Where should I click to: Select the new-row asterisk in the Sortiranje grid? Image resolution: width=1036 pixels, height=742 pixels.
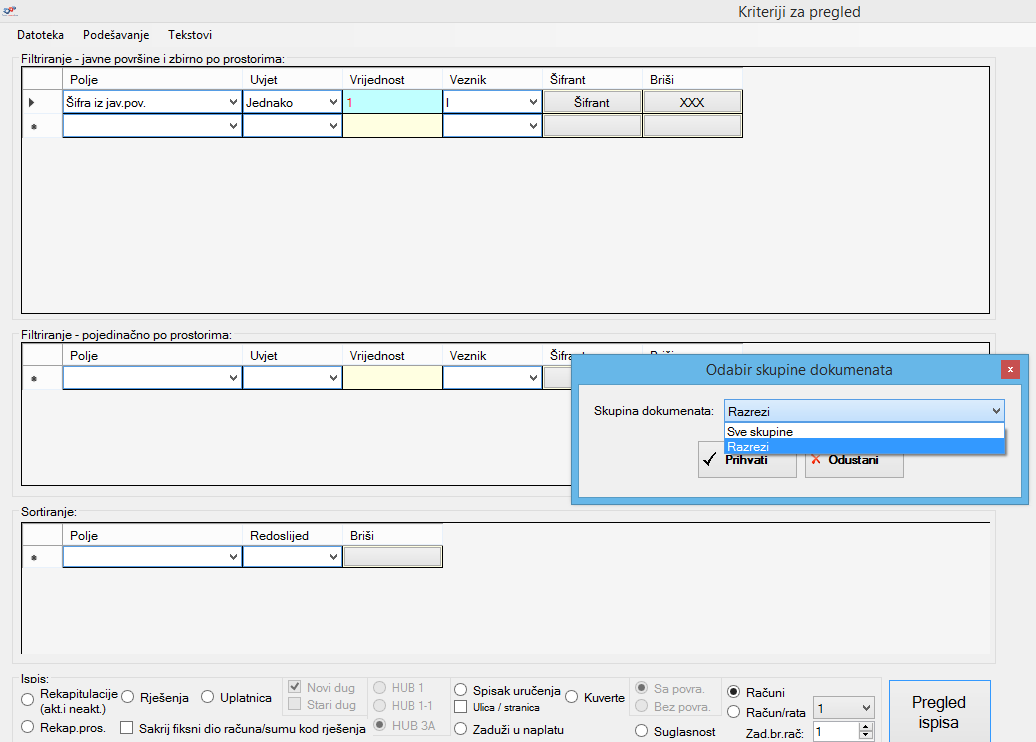click(33, 558)
